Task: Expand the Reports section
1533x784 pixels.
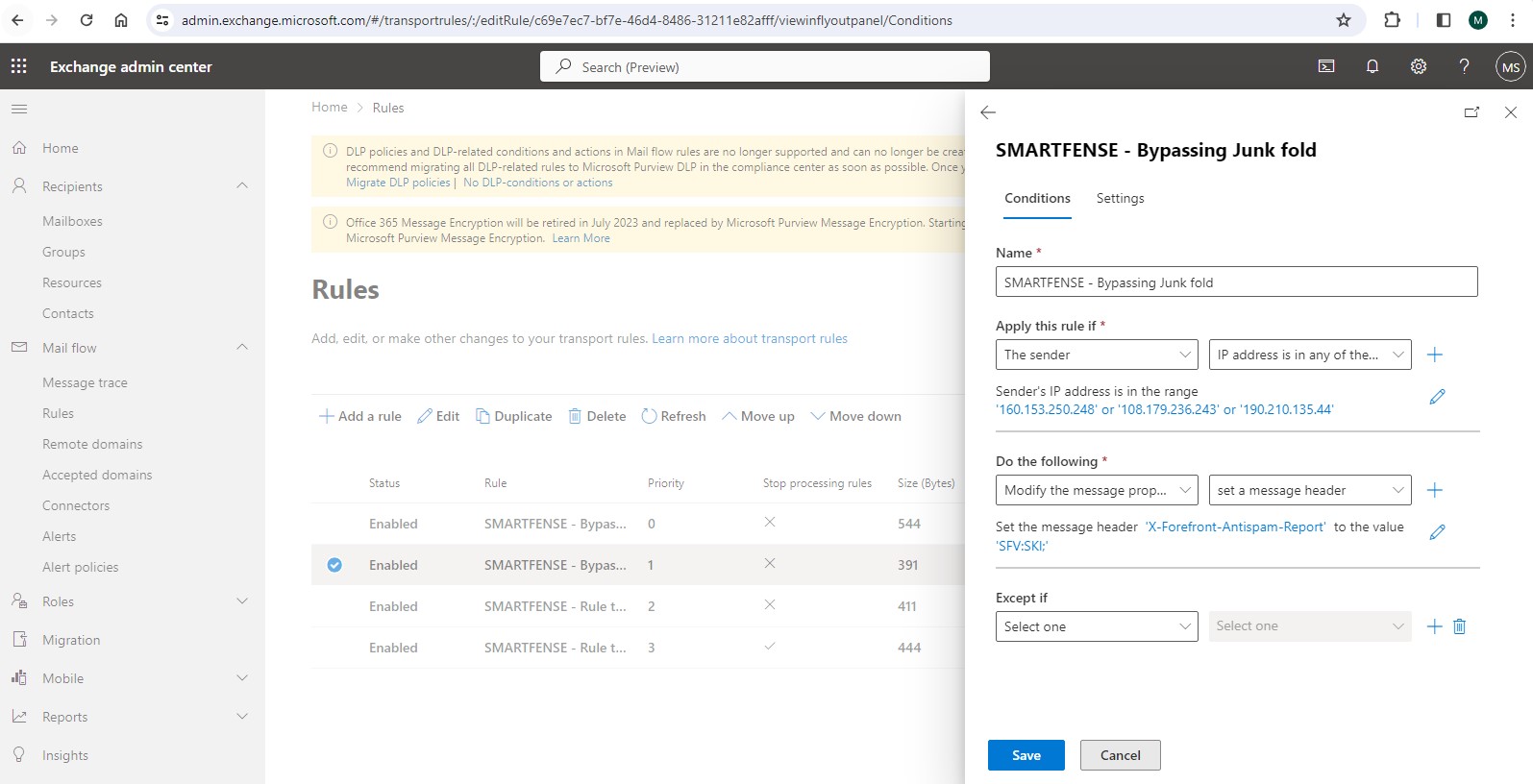Action: 242,716
